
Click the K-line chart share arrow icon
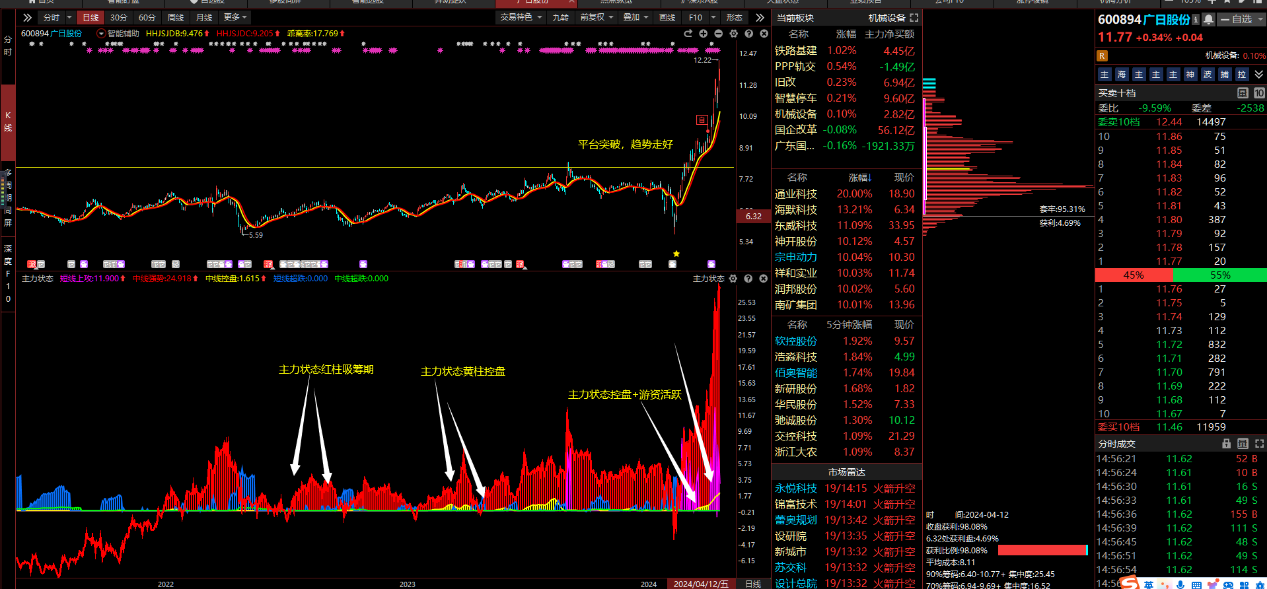(688, 33)
